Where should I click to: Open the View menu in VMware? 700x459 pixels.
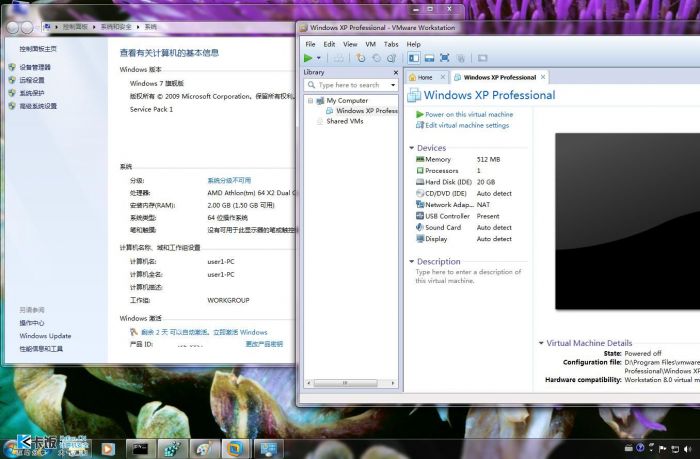[350, 44]
